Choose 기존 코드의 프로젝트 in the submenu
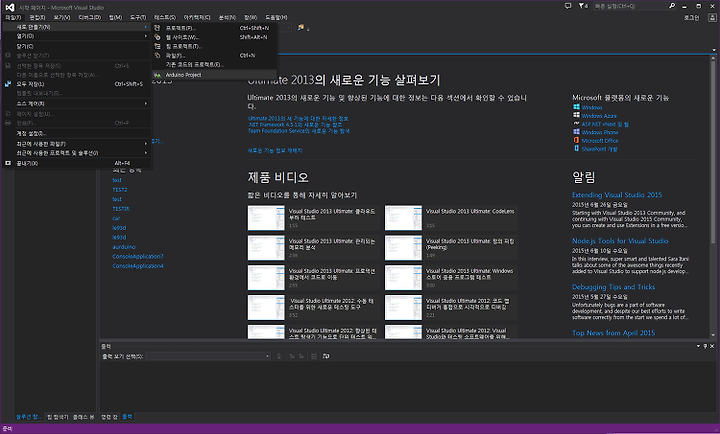The width and height of the screenshot is (720, 434). [214, 65]
